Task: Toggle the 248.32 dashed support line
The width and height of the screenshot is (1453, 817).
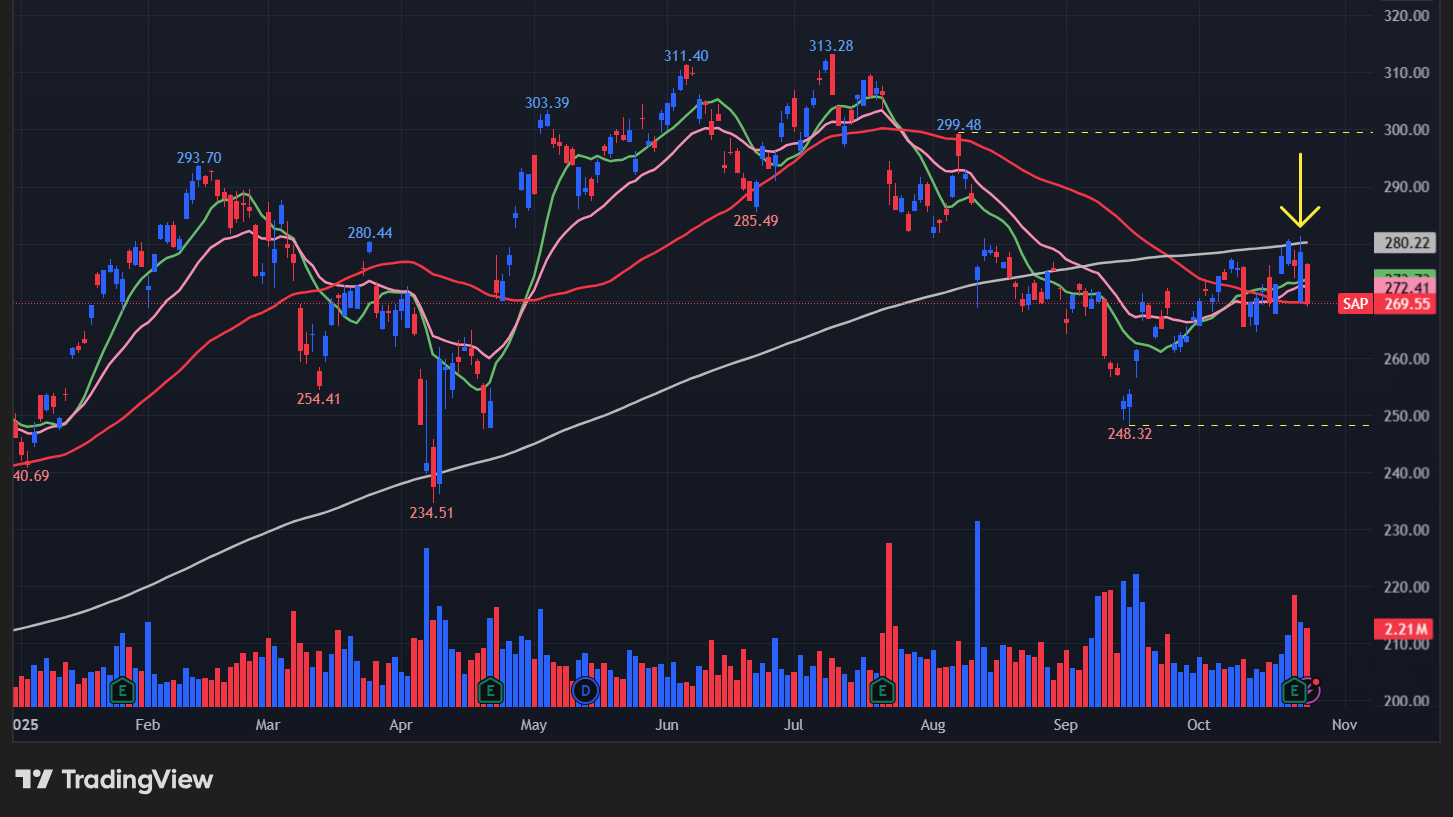Action: (1250, 424)
